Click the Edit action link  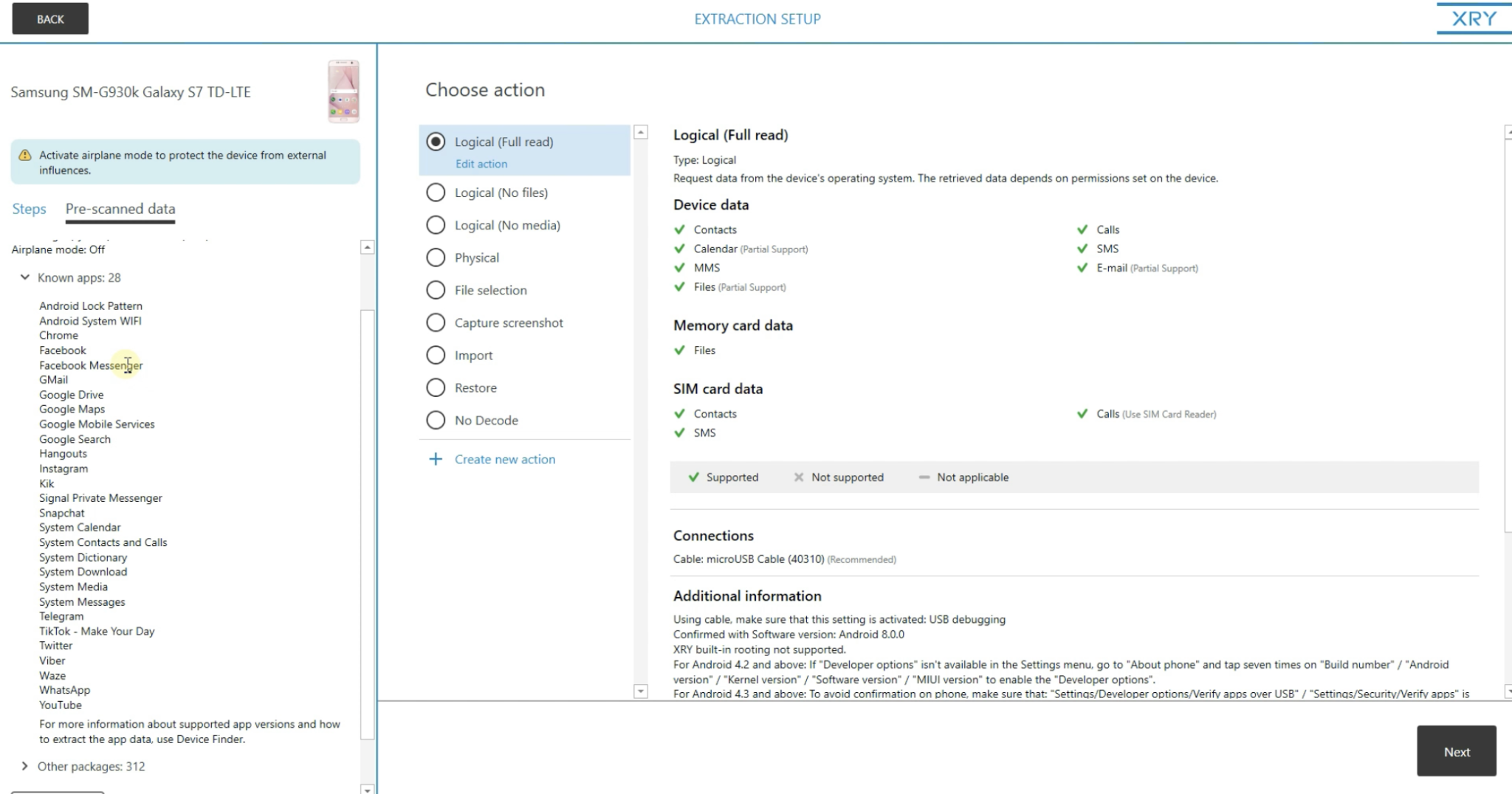click(x=481, y=164)
